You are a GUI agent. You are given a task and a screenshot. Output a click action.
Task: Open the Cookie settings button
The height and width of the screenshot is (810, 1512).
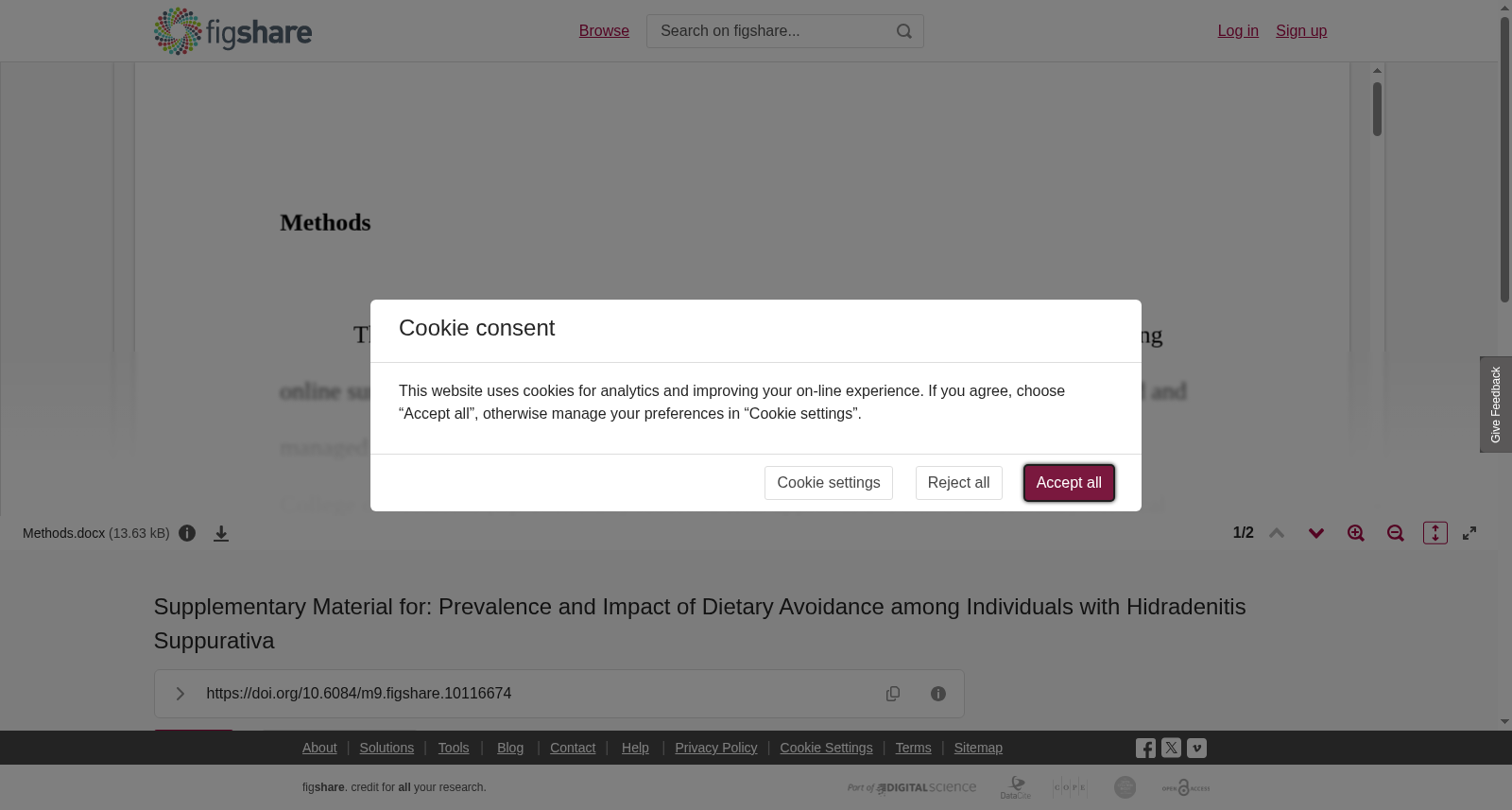coord(829,483)
